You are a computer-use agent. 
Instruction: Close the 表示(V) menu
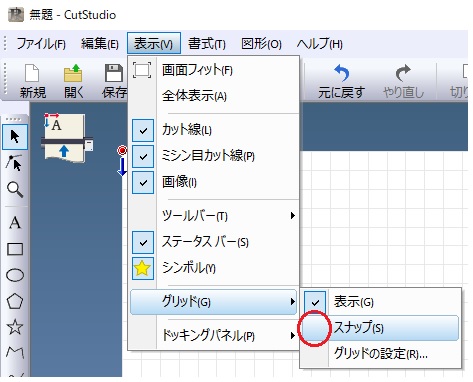154,43
